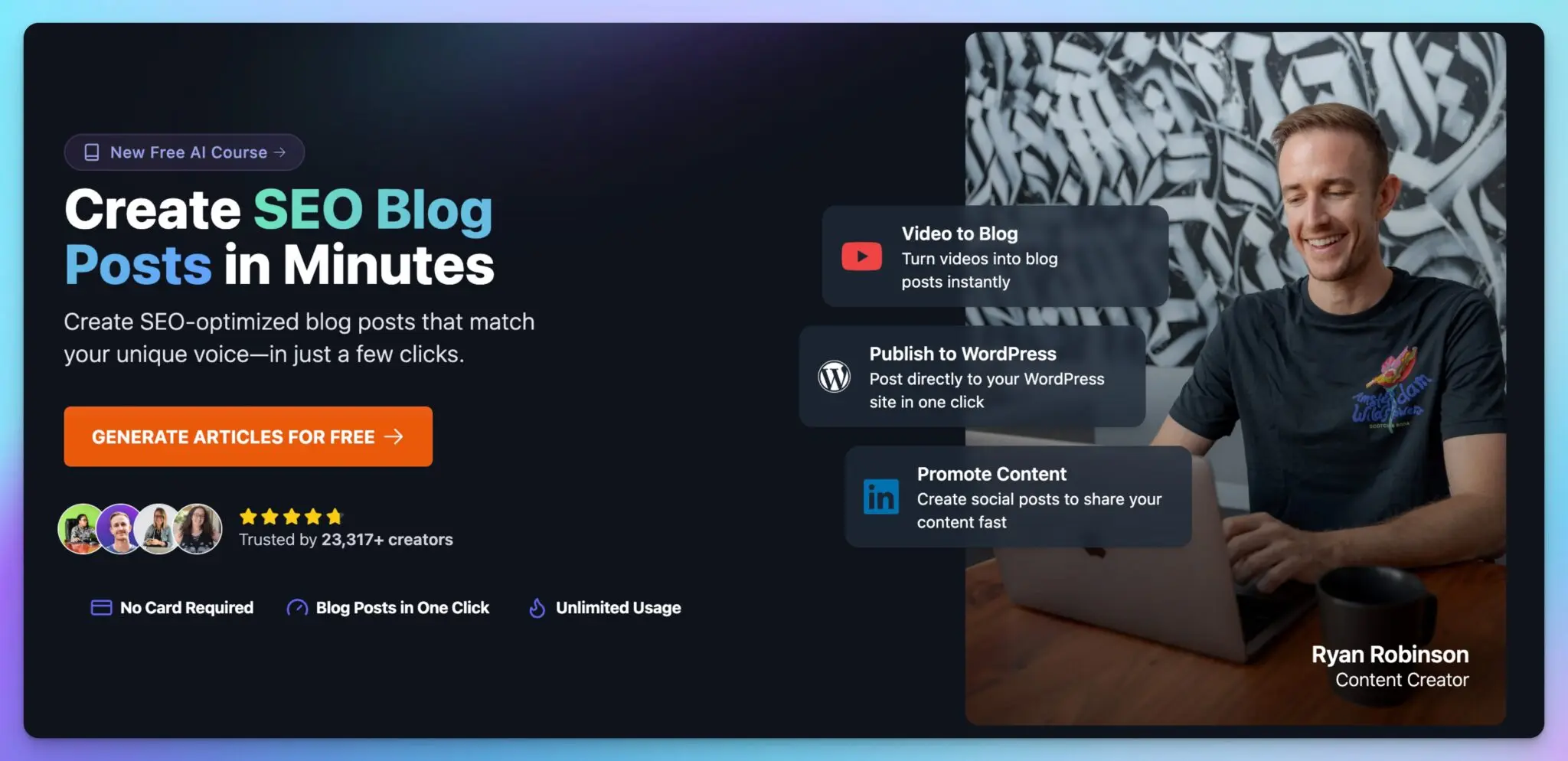Click the book icon in the AI Course badge
The image size is (1568, 761).
(91, 152)
